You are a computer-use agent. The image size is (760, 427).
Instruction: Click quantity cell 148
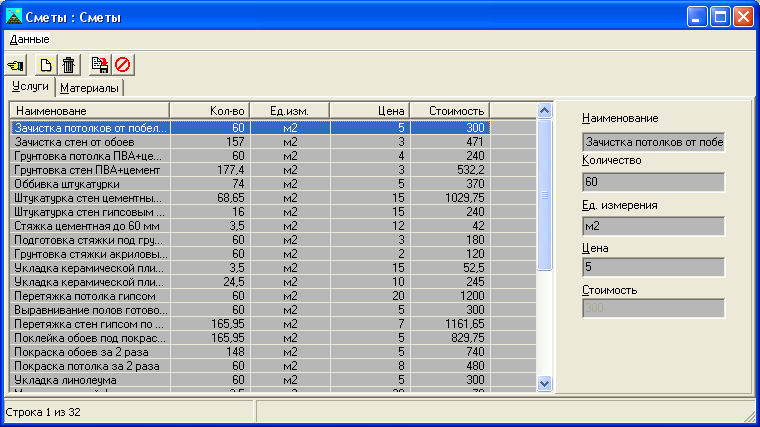(210, 352)
